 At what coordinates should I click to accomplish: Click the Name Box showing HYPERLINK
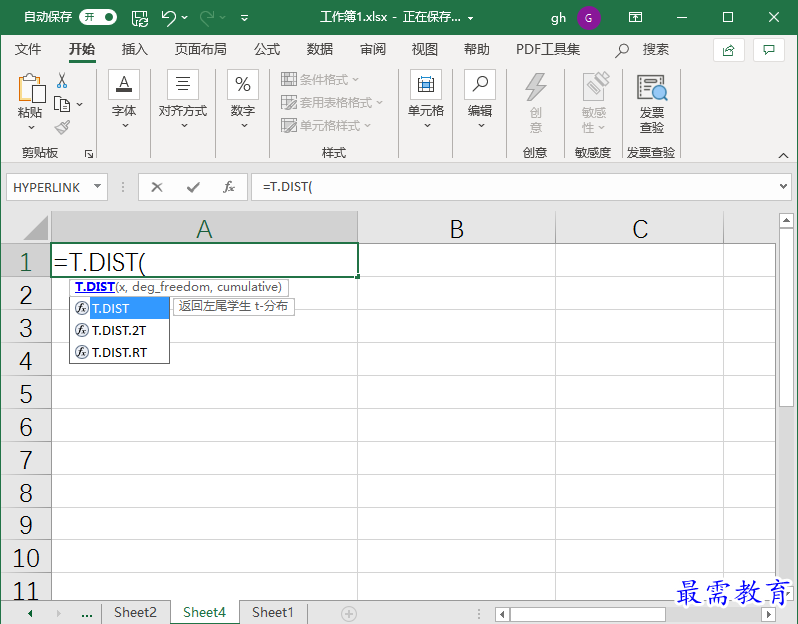click(47, 187)
